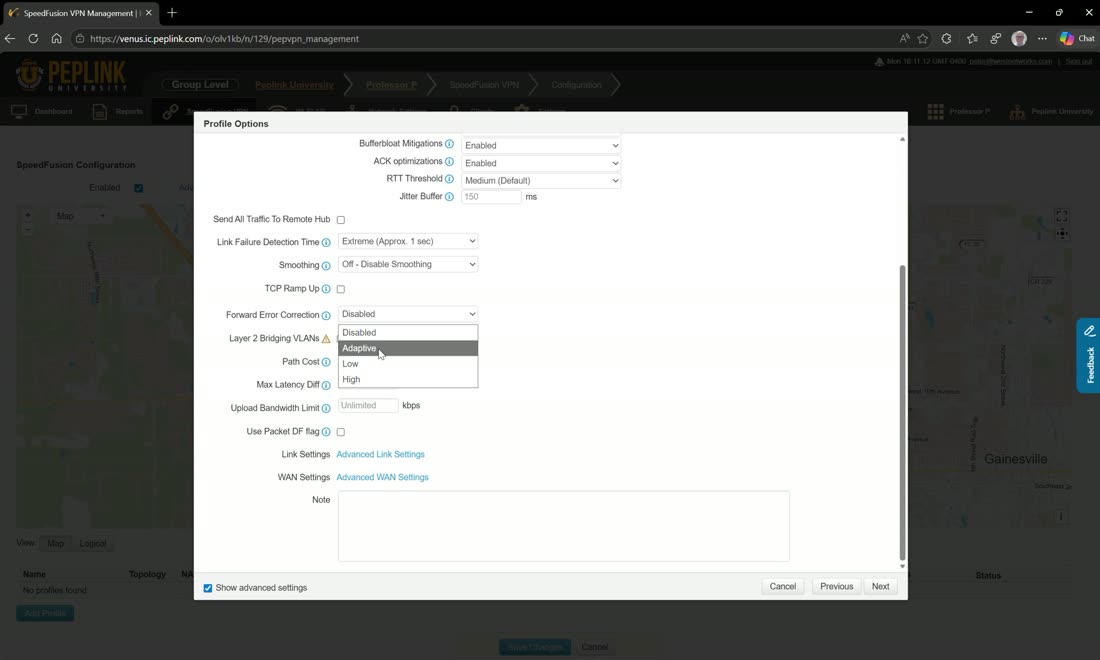
Task: Open RTT Threshold dropdown
Action: [x=541, y=180]
